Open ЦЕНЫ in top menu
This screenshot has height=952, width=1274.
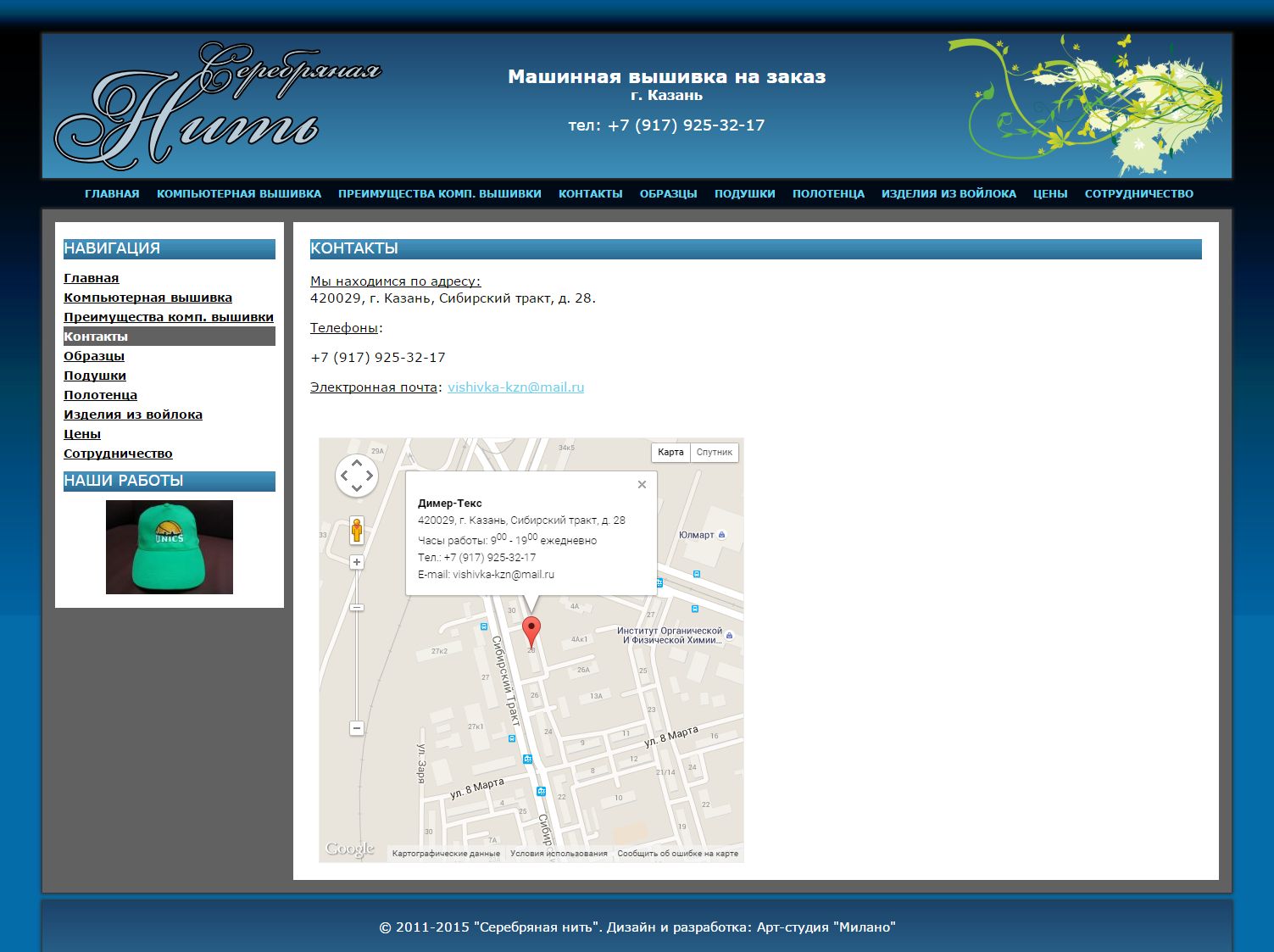pyautogui.click(x=1049, y=194)
